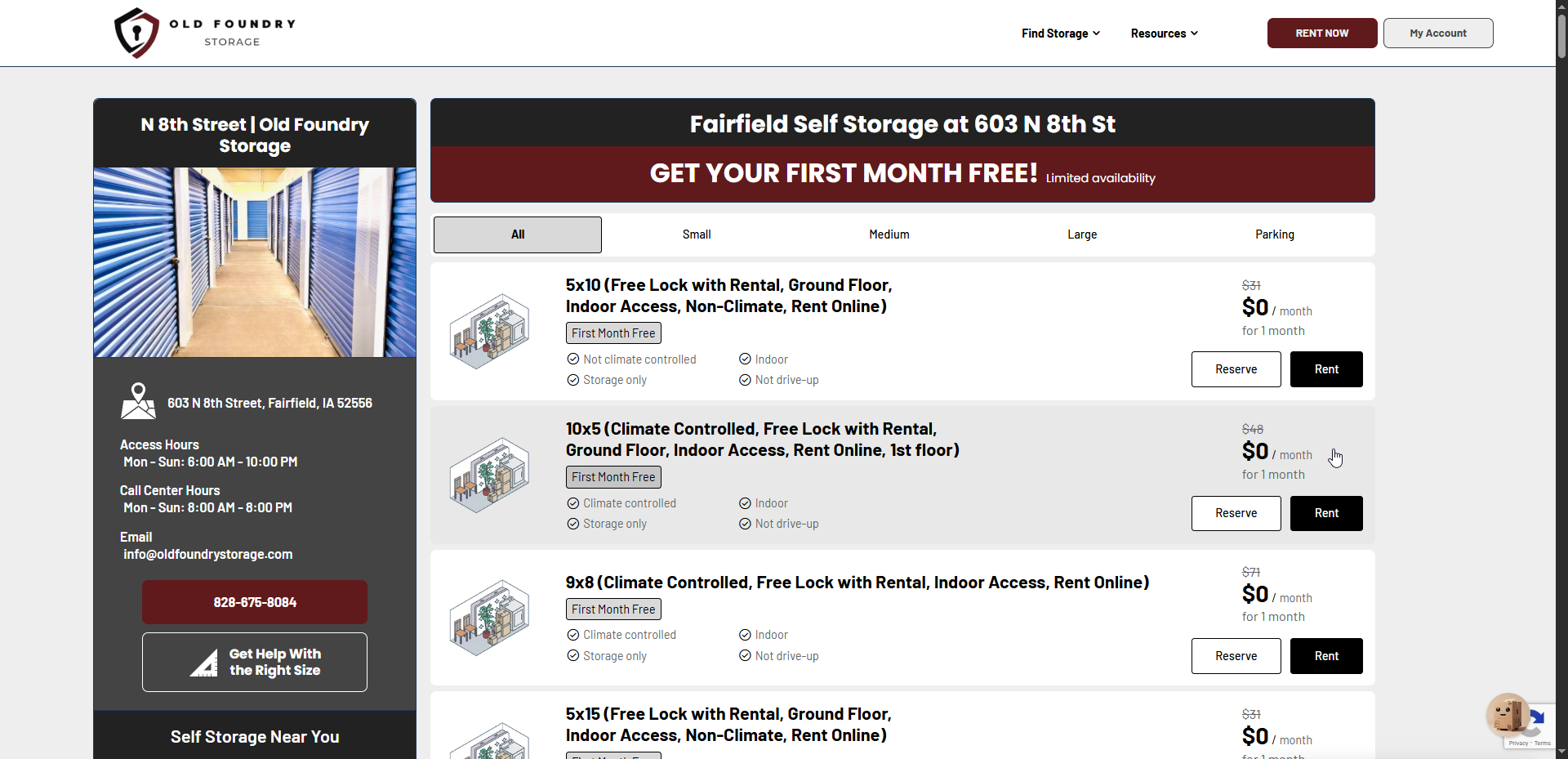Open the 5x15 unit title
The height and width of the screenshot is (759, 1568).
point(728,725)
